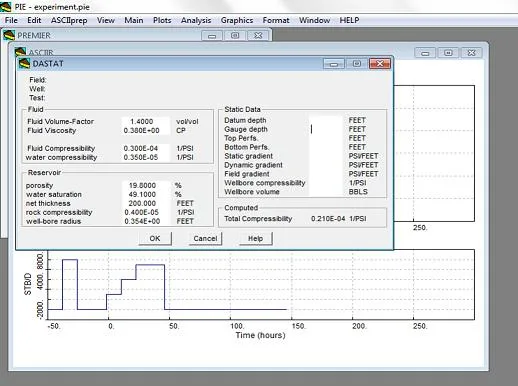Maximize the DASTAT dialog
Viewport: 518px width, 386px height.
click(x=357, y=63)
